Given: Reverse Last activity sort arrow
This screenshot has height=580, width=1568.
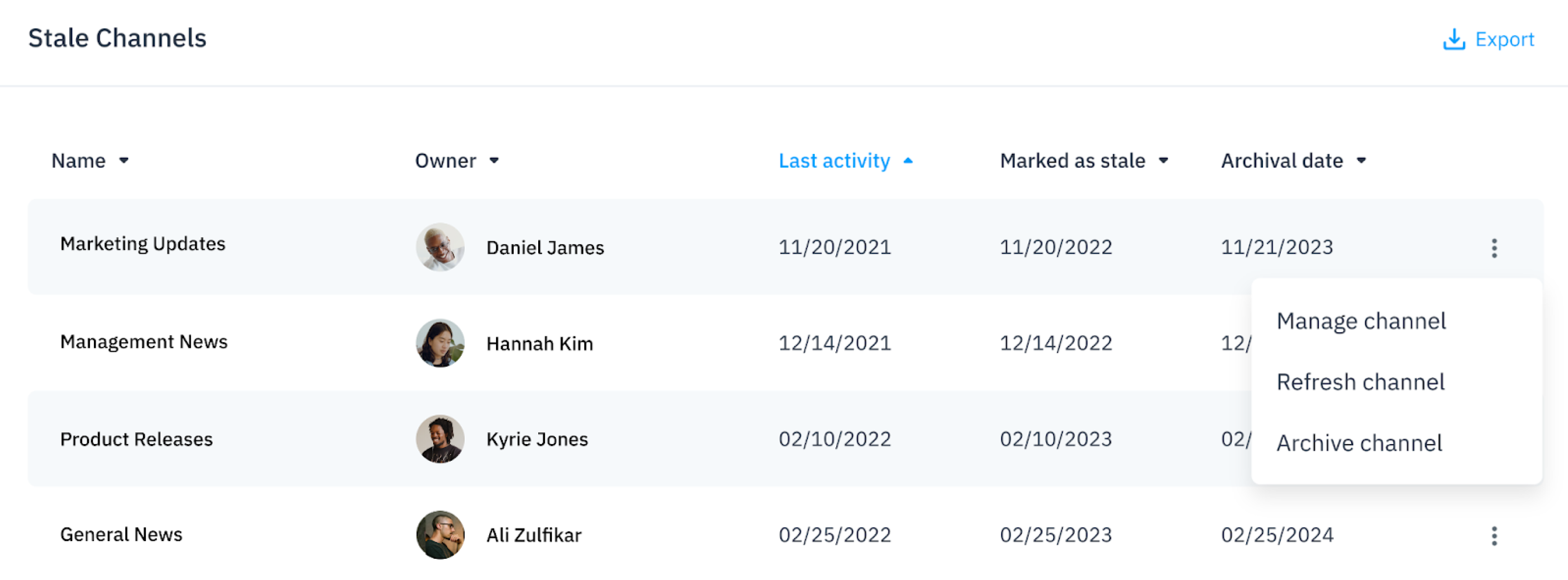Looking at the screenshot, I should [x=908, y=161].
